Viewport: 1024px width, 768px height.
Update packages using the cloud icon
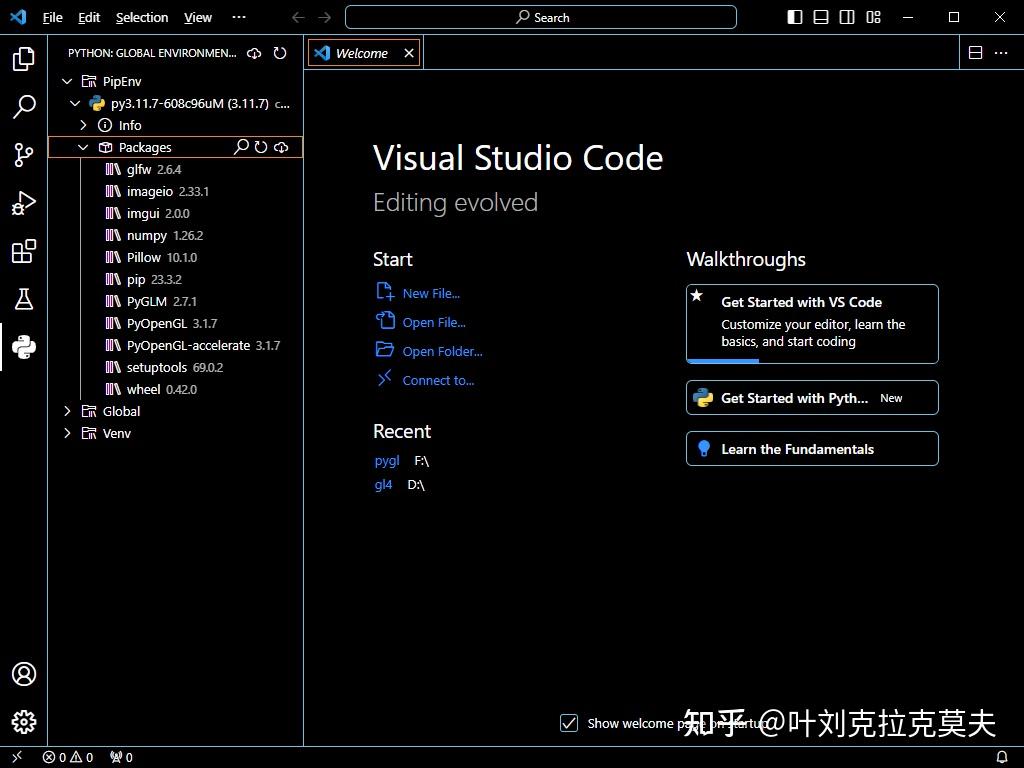coord(282,147)
